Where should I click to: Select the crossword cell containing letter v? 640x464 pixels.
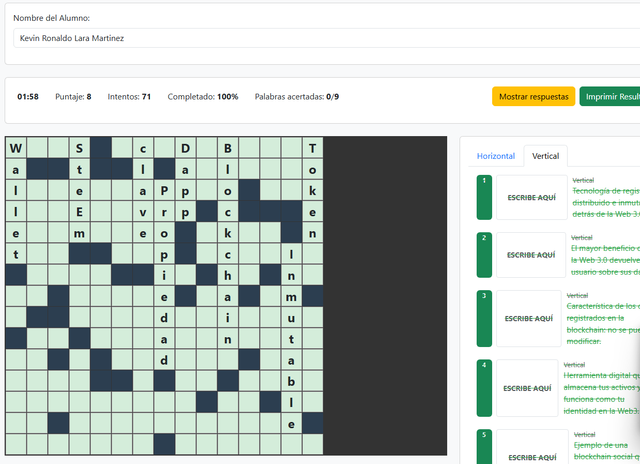tap(143, 212)
